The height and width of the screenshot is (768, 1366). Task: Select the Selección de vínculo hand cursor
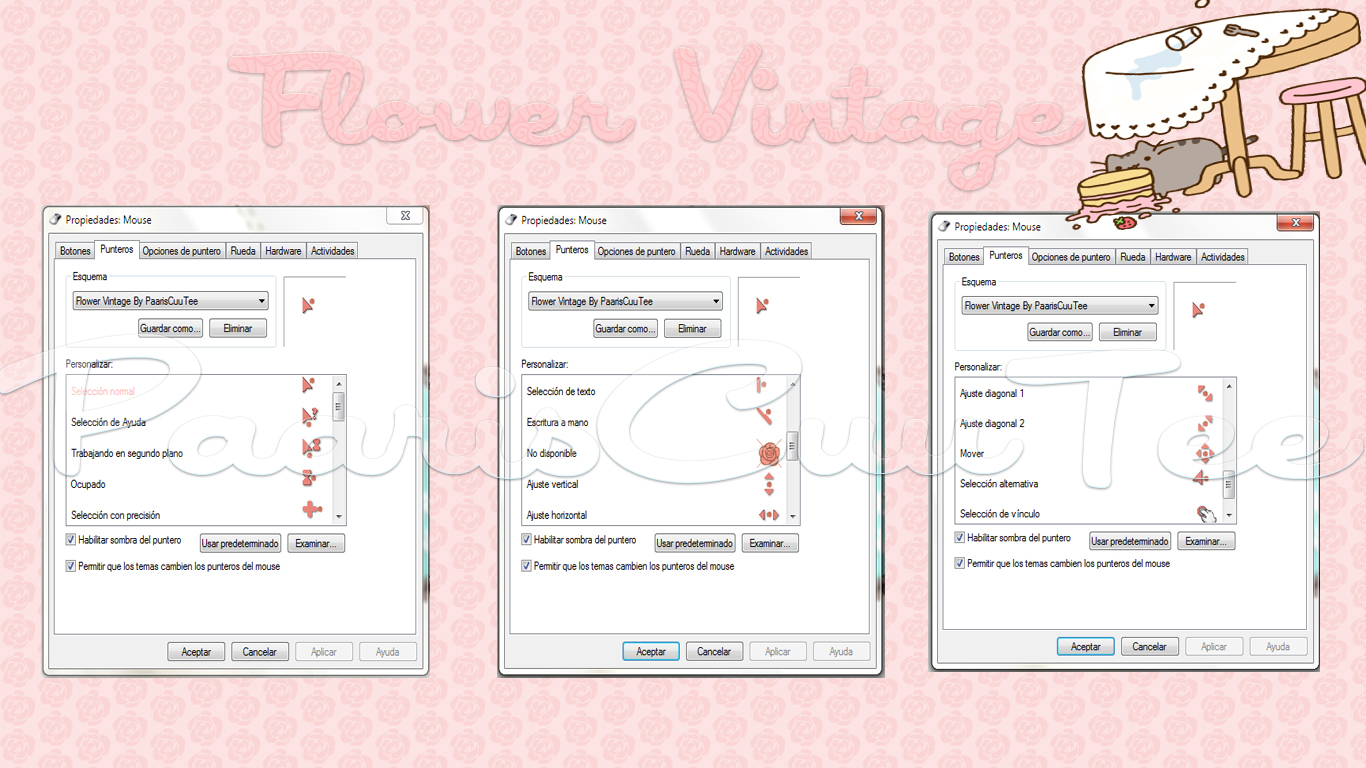(1205, 513)
